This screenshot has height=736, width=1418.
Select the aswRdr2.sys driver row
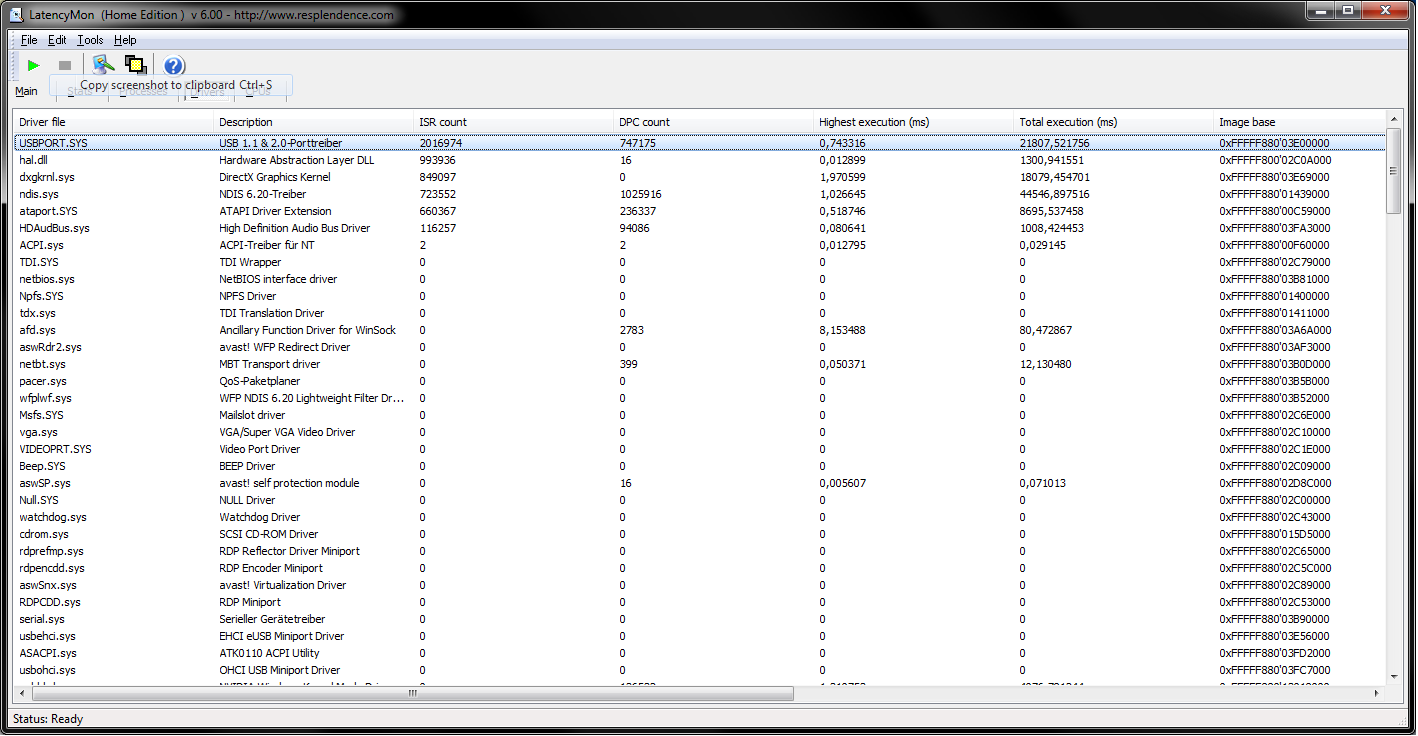(x=700, y=347)
